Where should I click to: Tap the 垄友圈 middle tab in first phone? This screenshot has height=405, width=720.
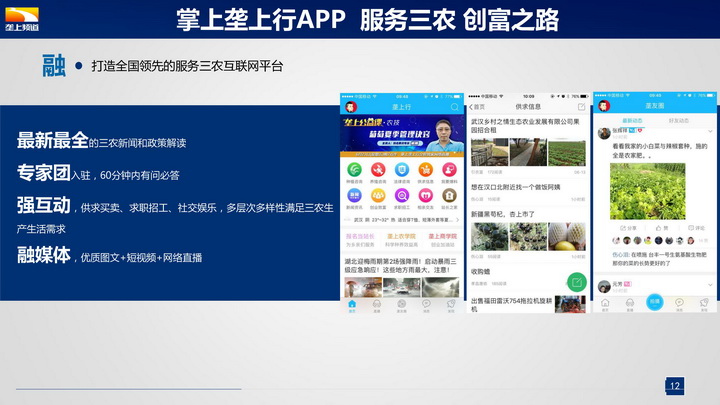tap(401, 304)
